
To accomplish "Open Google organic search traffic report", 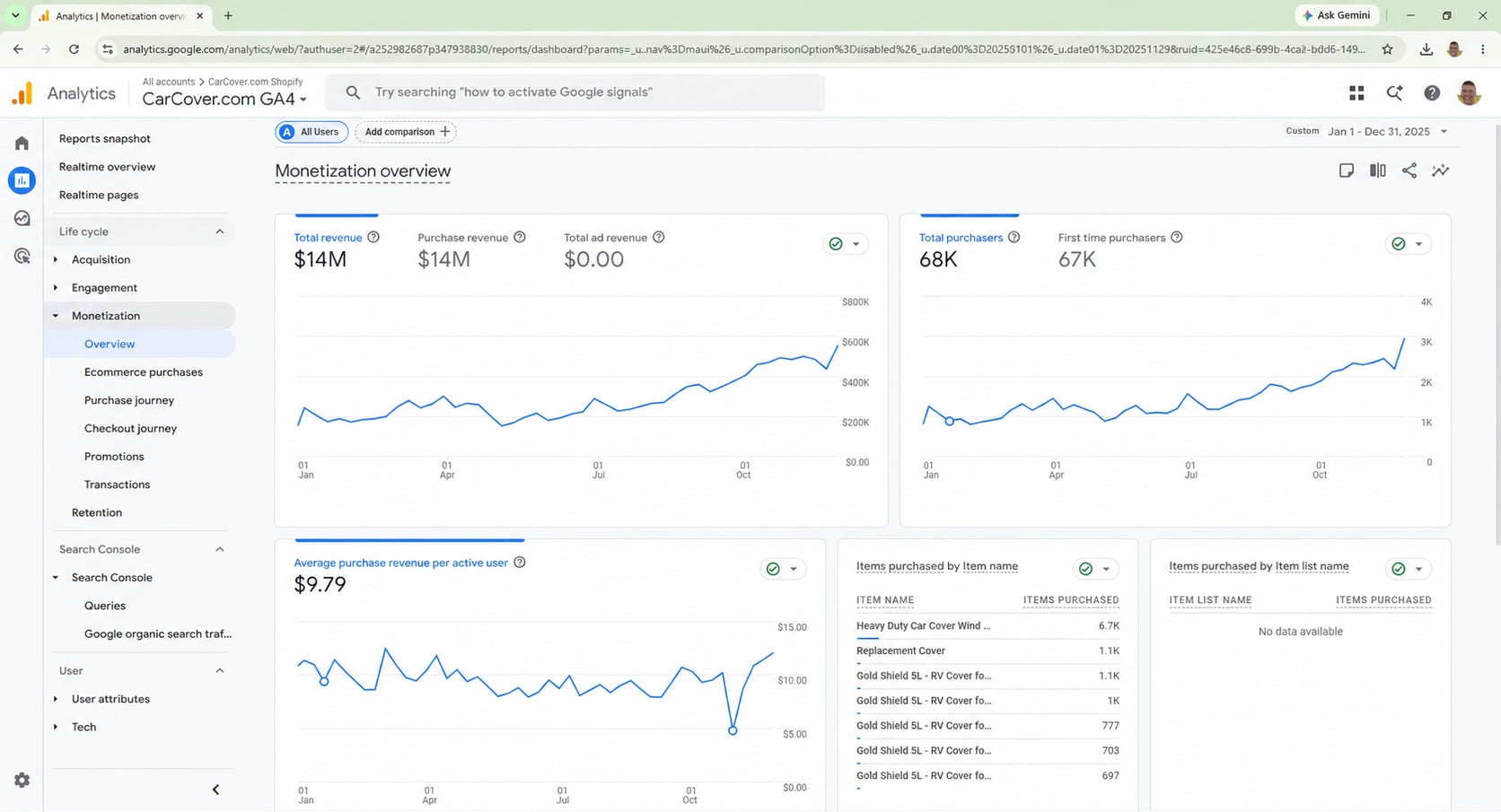I will click(x=158, y=633).
